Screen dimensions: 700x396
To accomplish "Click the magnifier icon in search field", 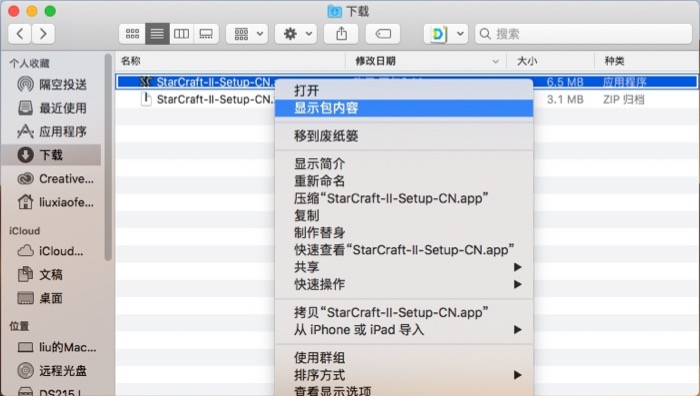I will pos(485,34).
